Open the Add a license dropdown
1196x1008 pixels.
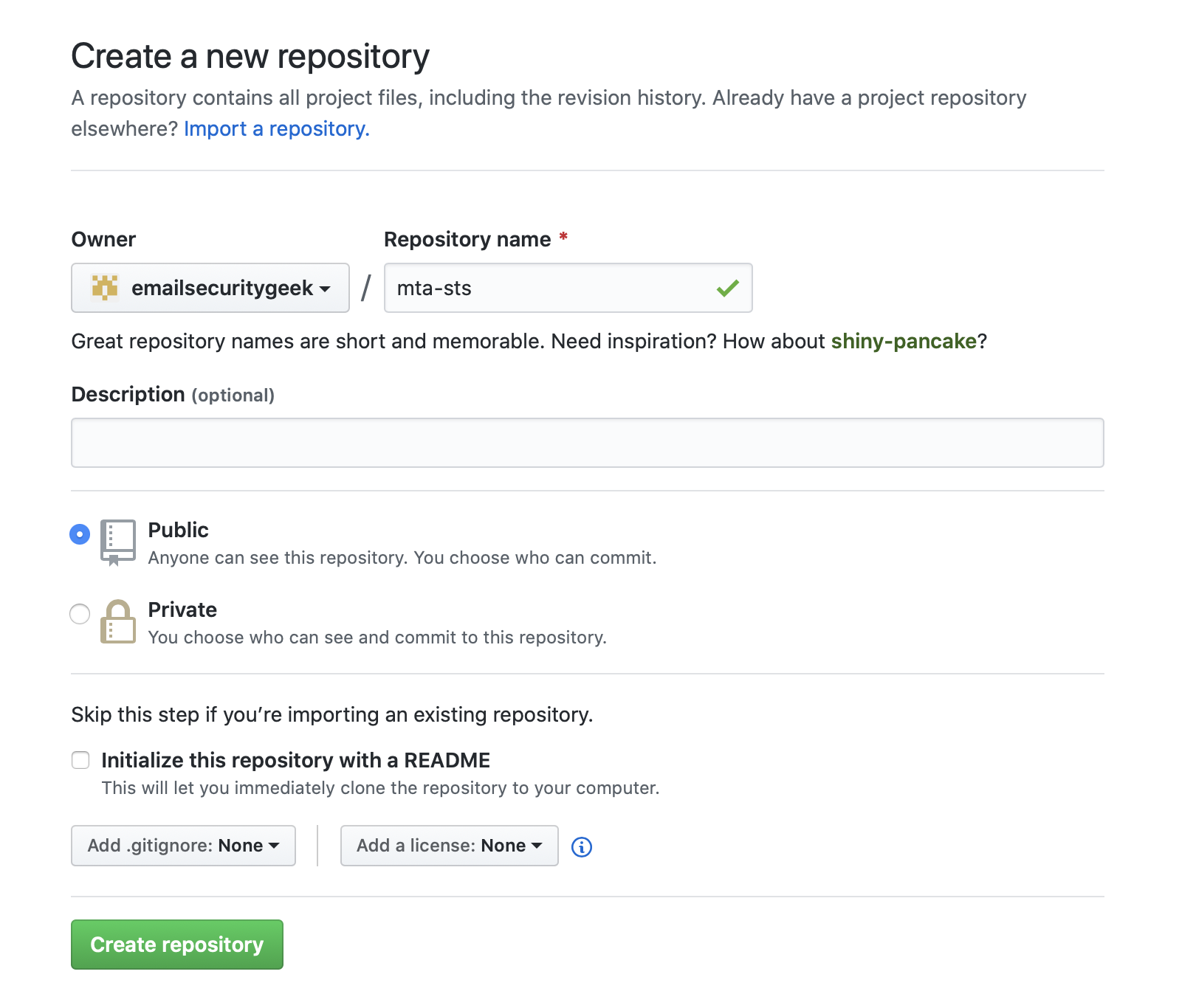(449, 846)
